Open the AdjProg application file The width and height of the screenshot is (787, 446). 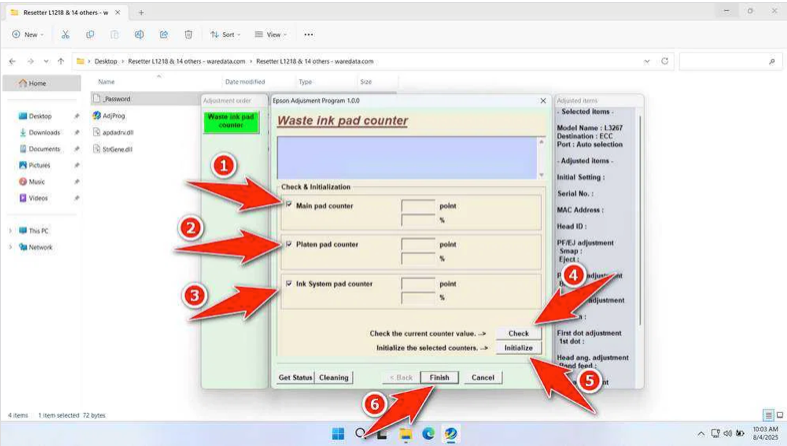[113, 116]
